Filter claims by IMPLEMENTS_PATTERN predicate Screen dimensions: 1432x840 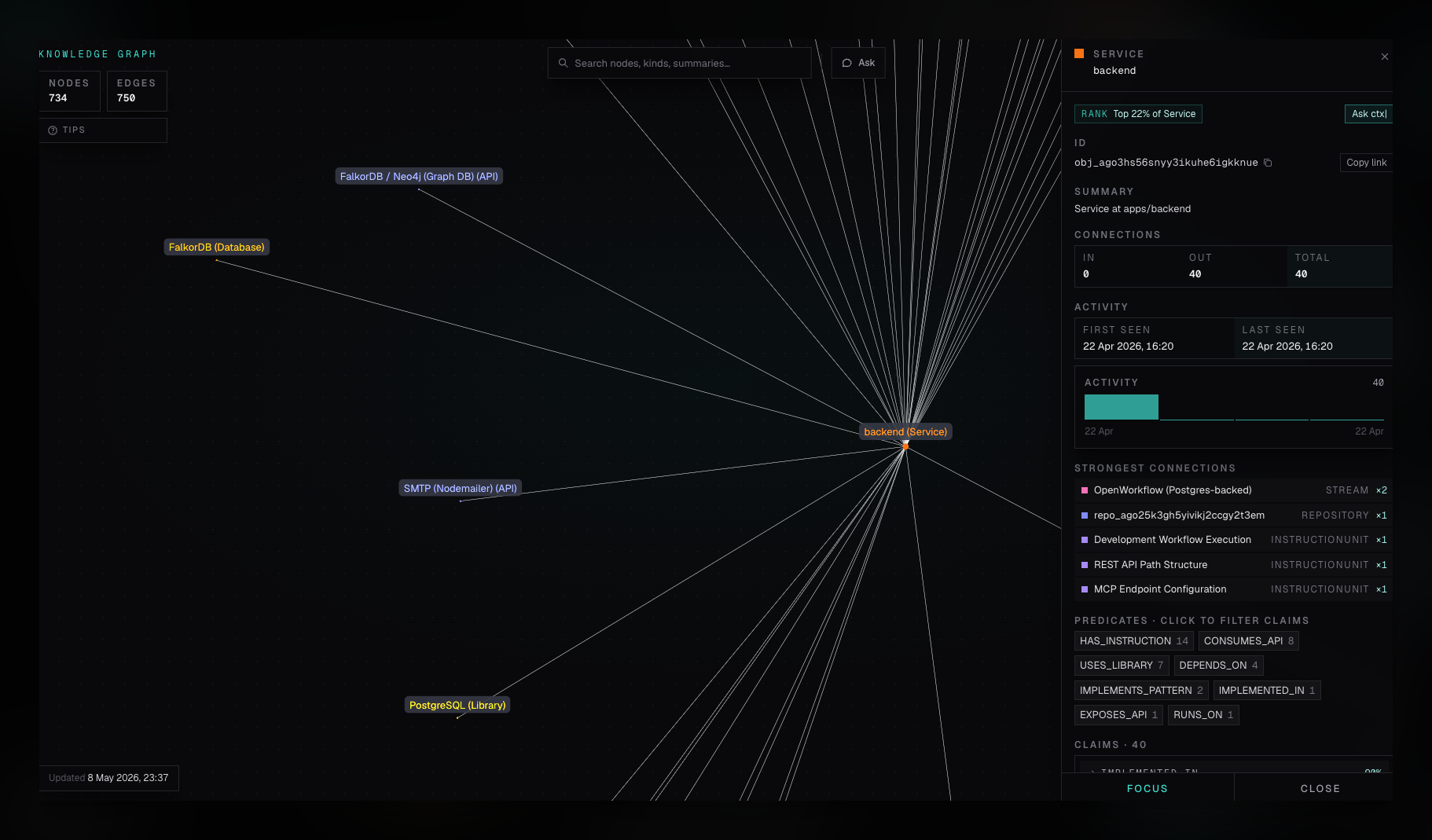1141,691
